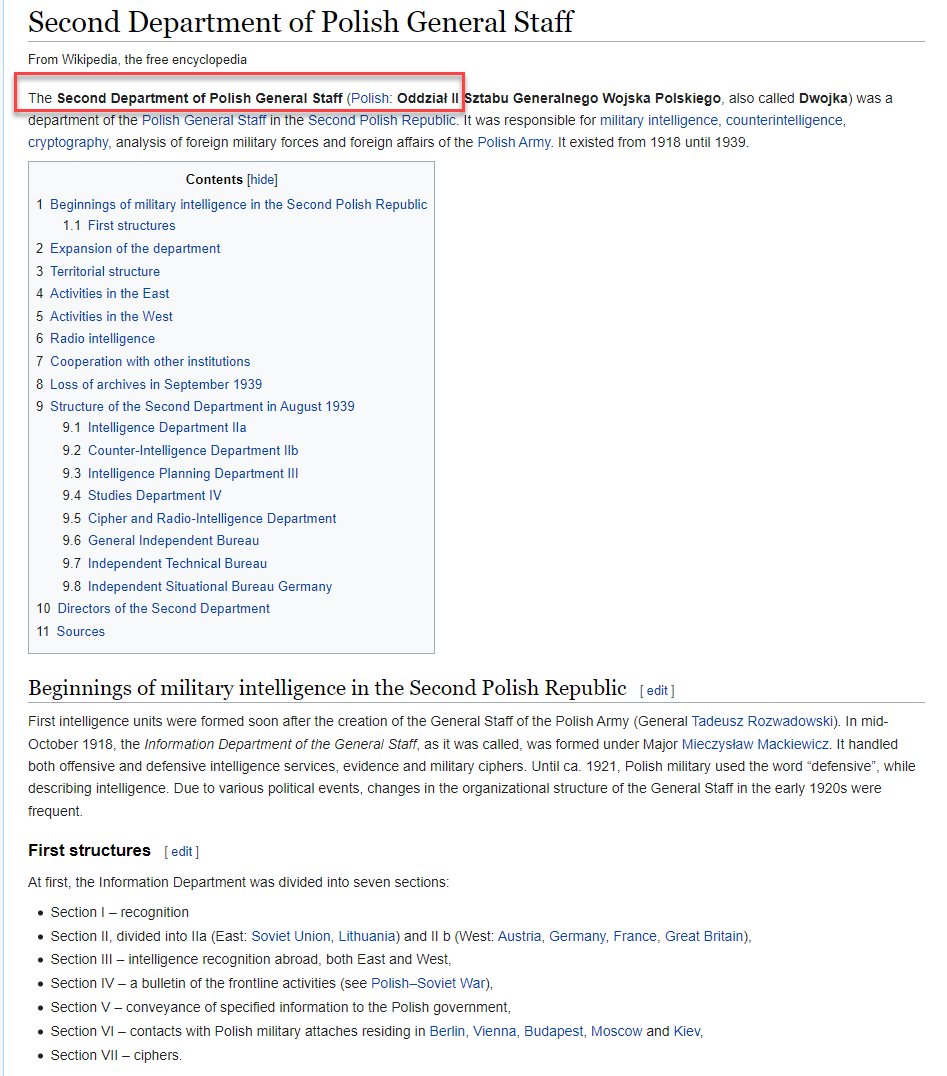947x1076 pixels.
Task: Open the Sources contents entry
Action: 81,631
